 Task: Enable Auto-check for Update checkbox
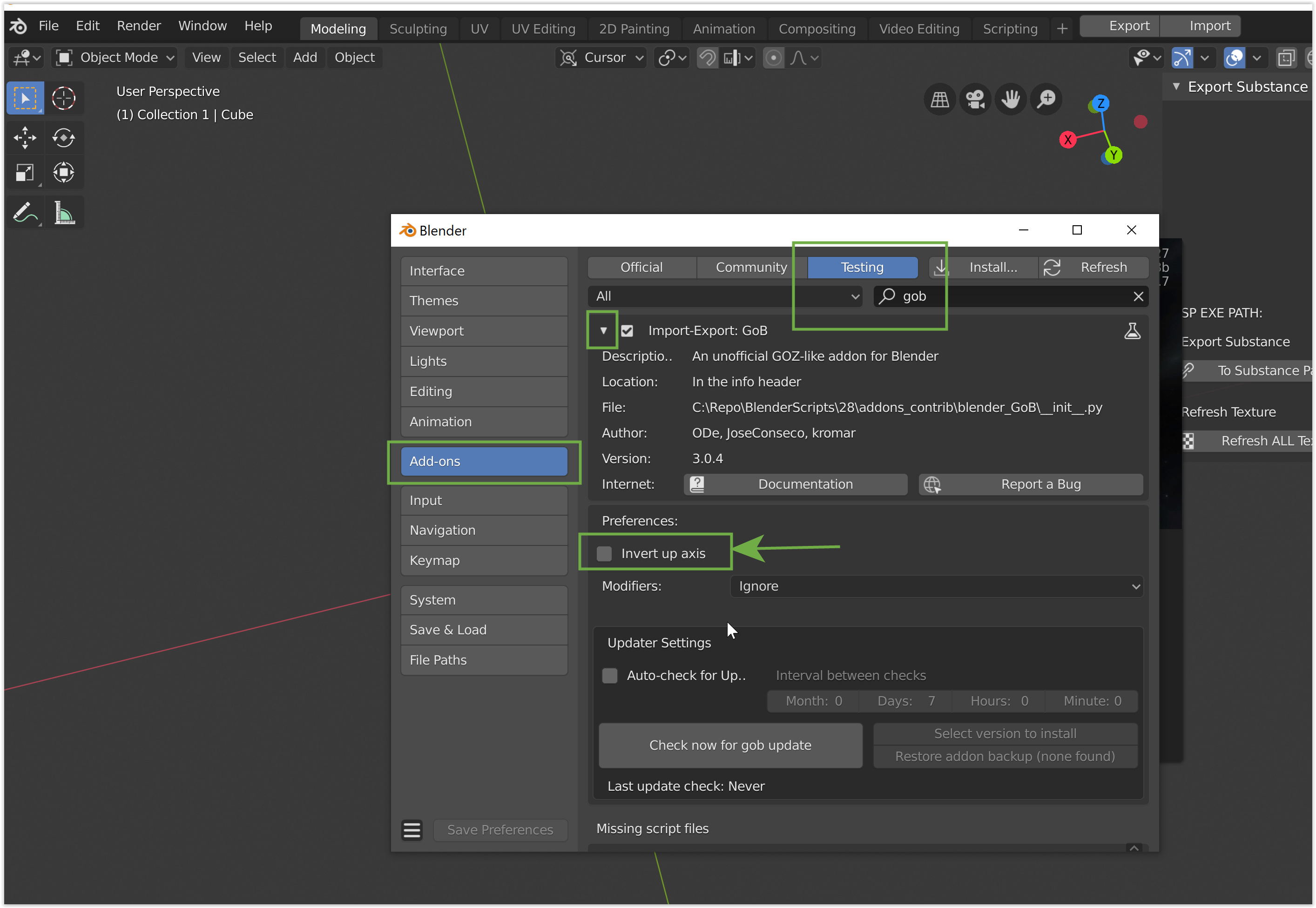(x=610, y=675)
